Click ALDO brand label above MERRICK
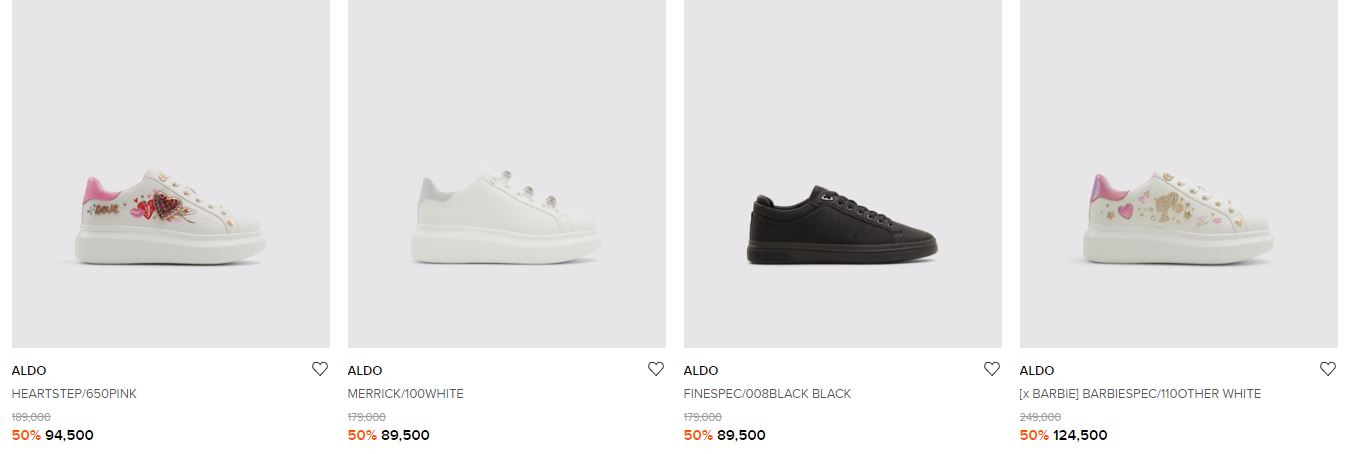1350x454 pixels. pos(365,371)
